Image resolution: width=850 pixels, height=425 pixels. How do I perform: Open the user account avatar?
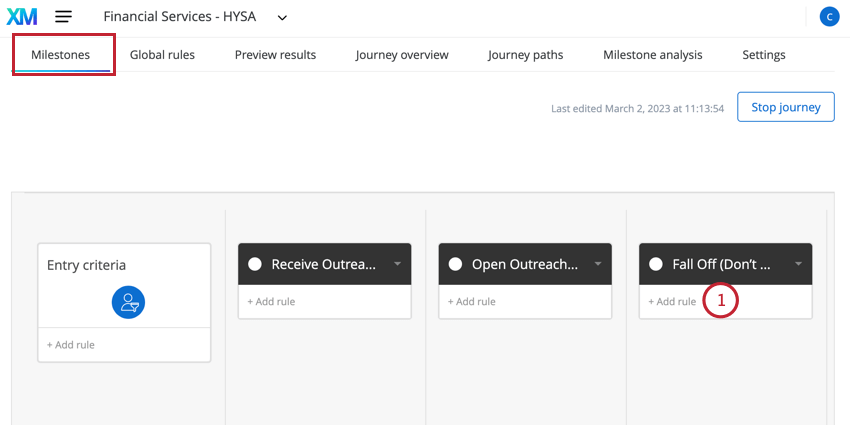[829, 17]
